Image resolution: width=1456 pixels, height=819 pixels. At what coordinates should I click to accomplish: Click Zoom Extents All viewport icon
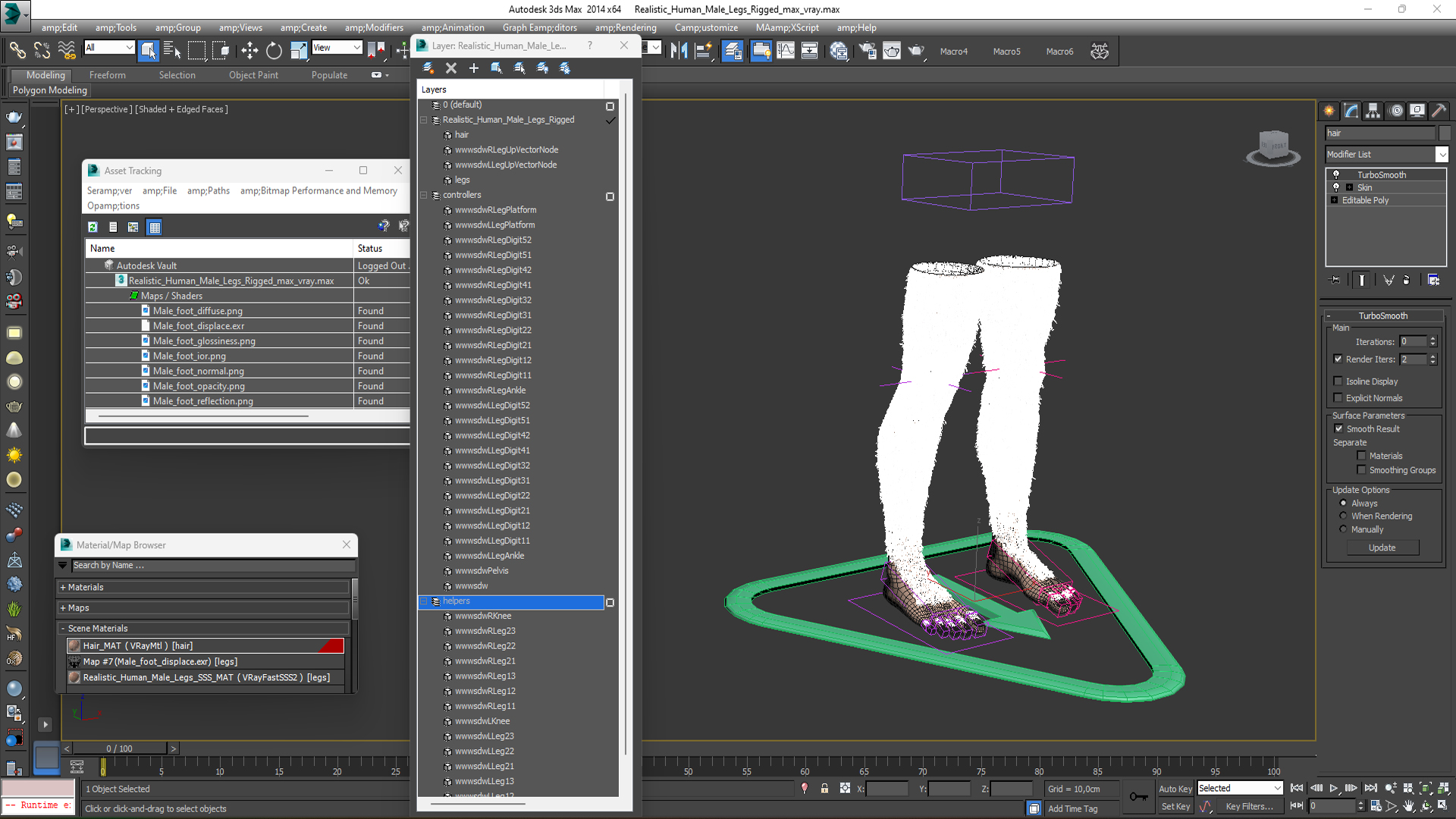(x=1443, y=789)
